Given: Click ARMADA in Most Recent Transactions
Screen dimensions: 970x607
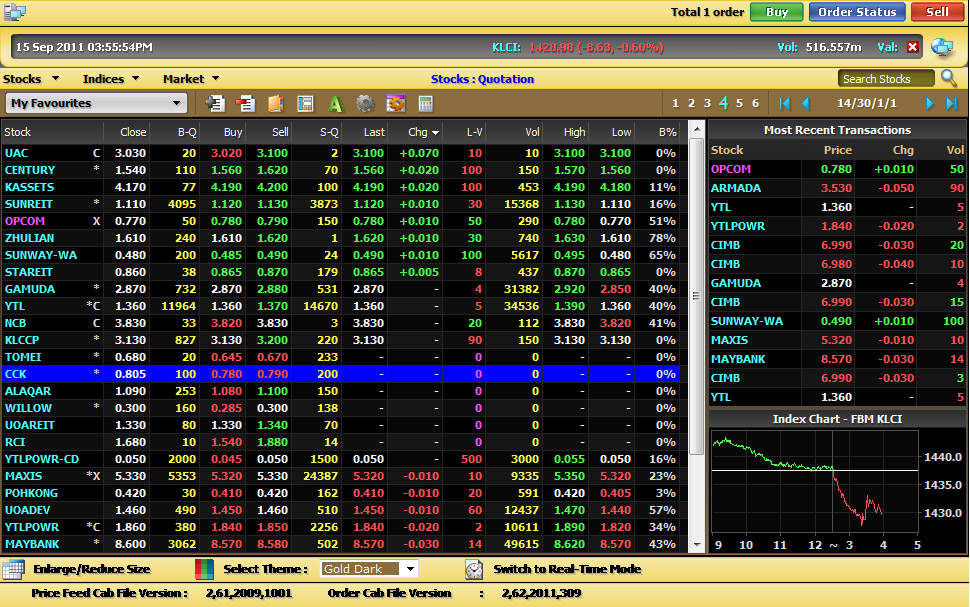Looking at the screenshot, I should point(736,188).
